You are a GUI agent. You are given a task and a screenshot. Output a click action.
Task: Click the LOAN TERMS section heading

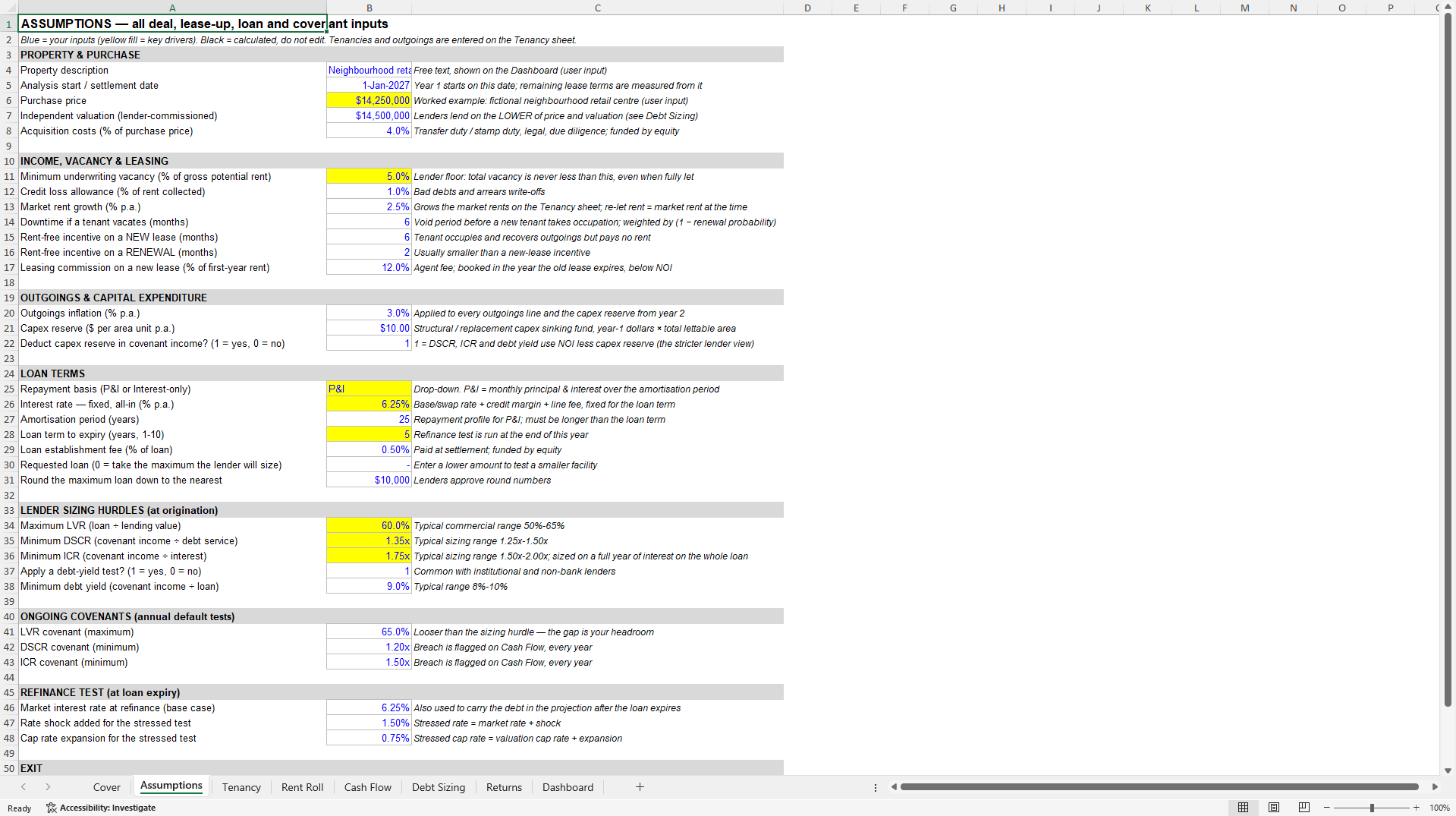tap(52, 373)
